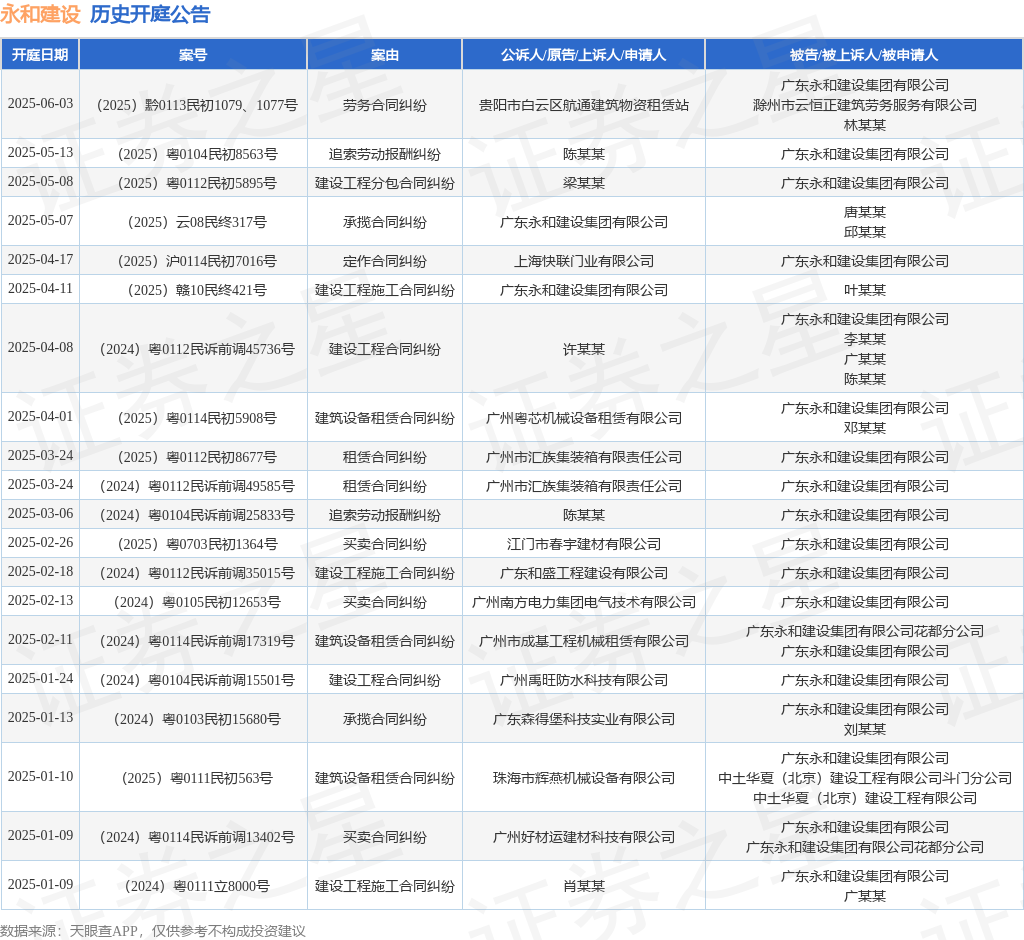Click case number (2025)云08民终317号
Screen dimensions: 1024x940
(x=197, y=222)
